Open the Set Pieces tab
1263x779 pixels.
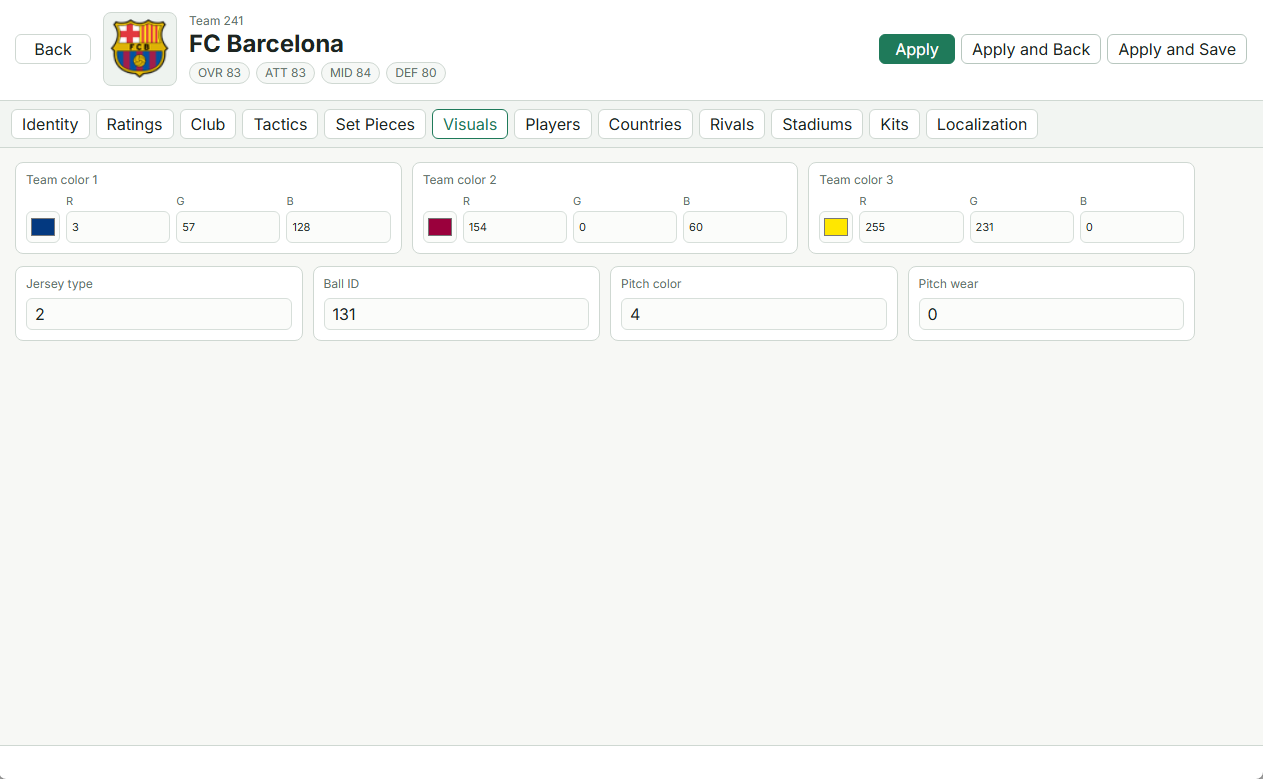(x=375, y=124)
